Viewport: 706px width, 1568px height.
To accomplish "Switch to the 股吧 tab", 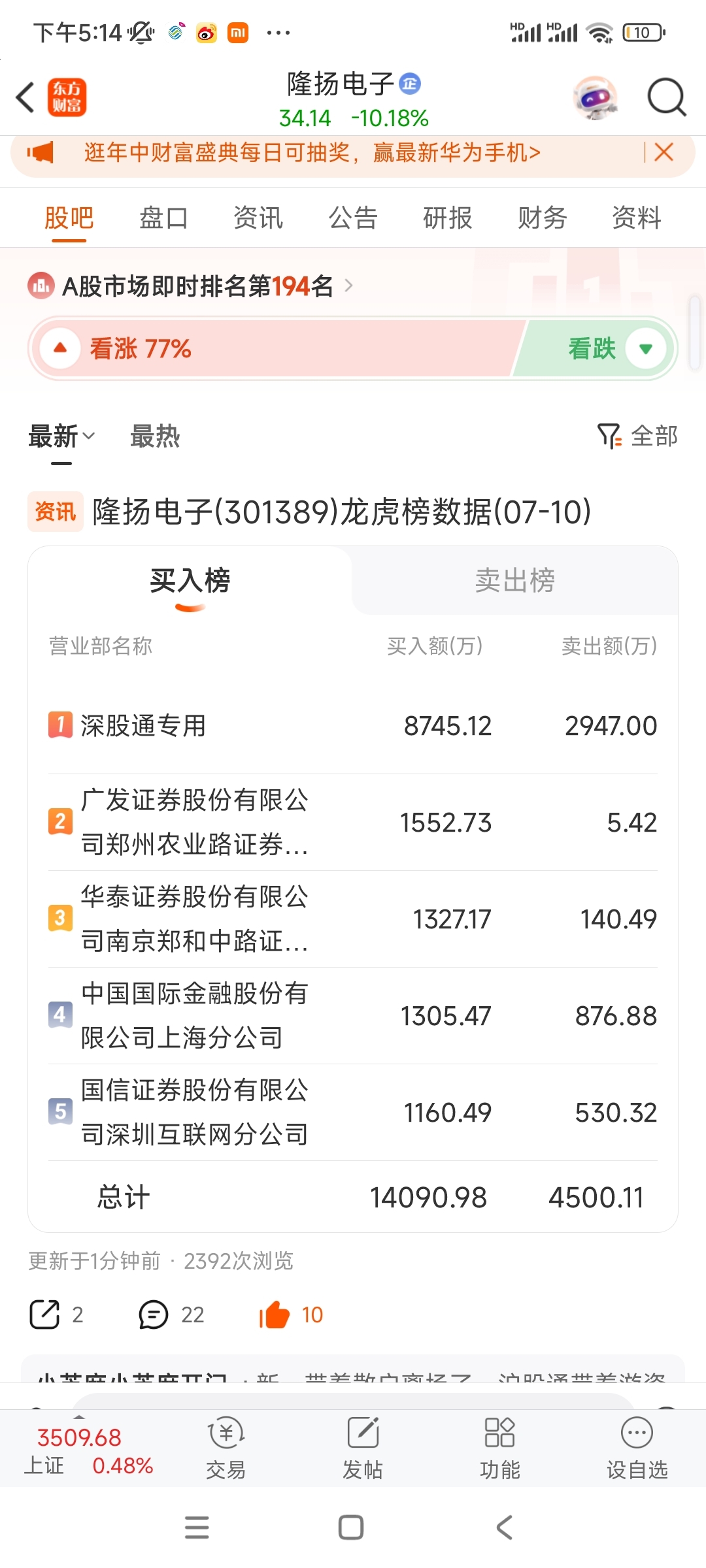I will (69, 218).
